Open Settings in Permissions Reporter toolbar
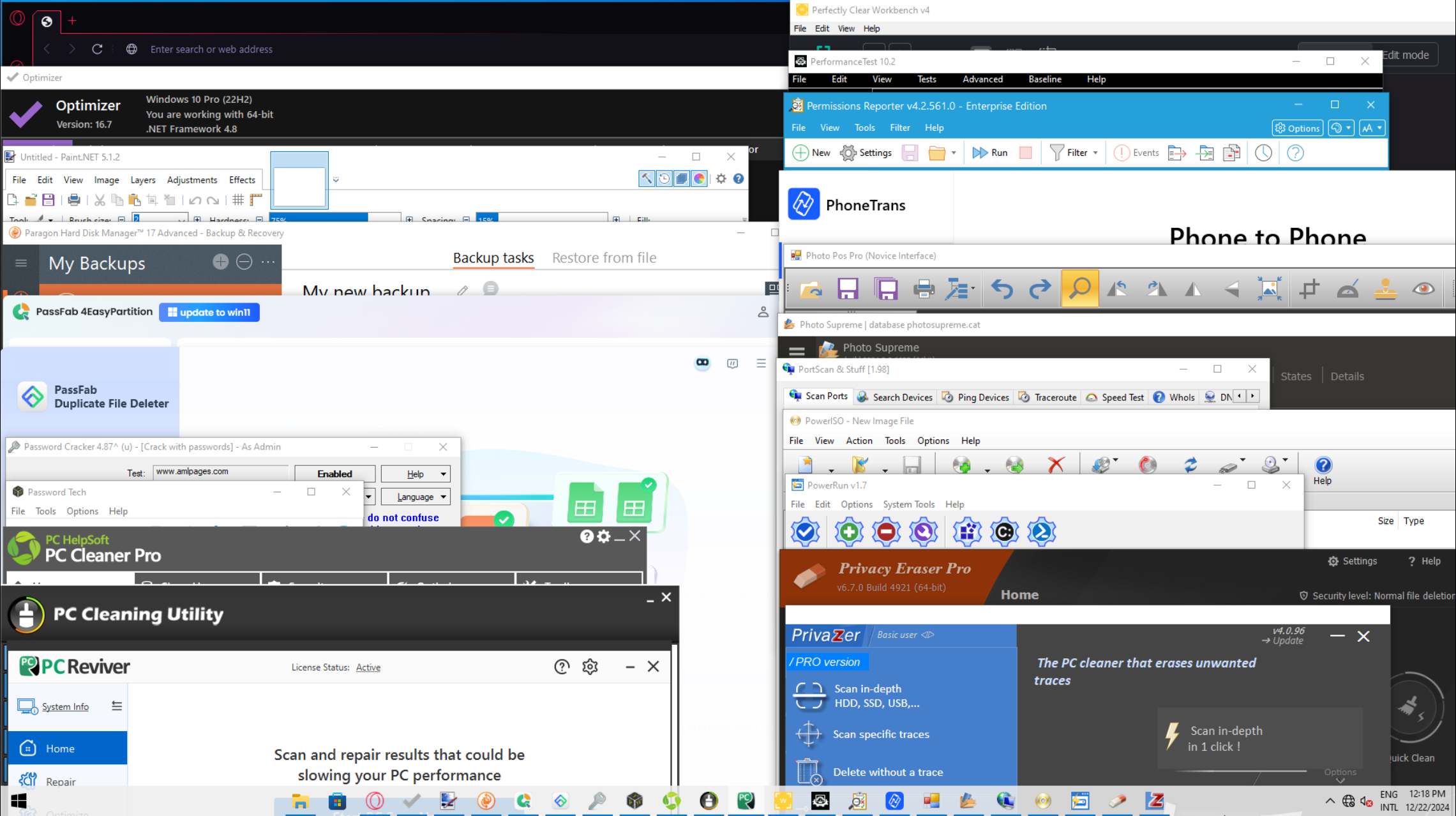The image size is (1456, 816). coord(866,153)
